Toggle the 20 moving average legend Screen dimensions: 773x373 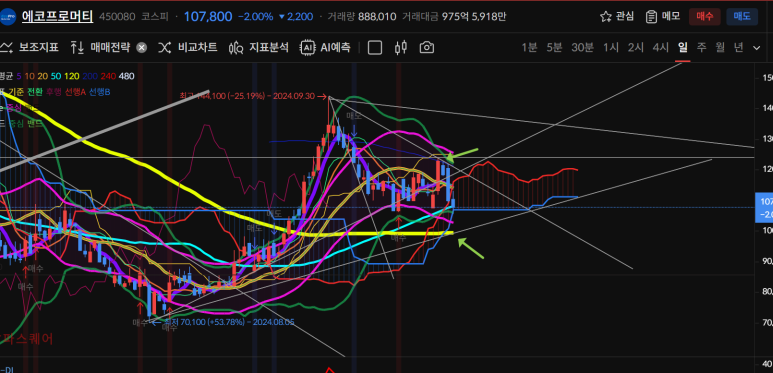point(42,76)
